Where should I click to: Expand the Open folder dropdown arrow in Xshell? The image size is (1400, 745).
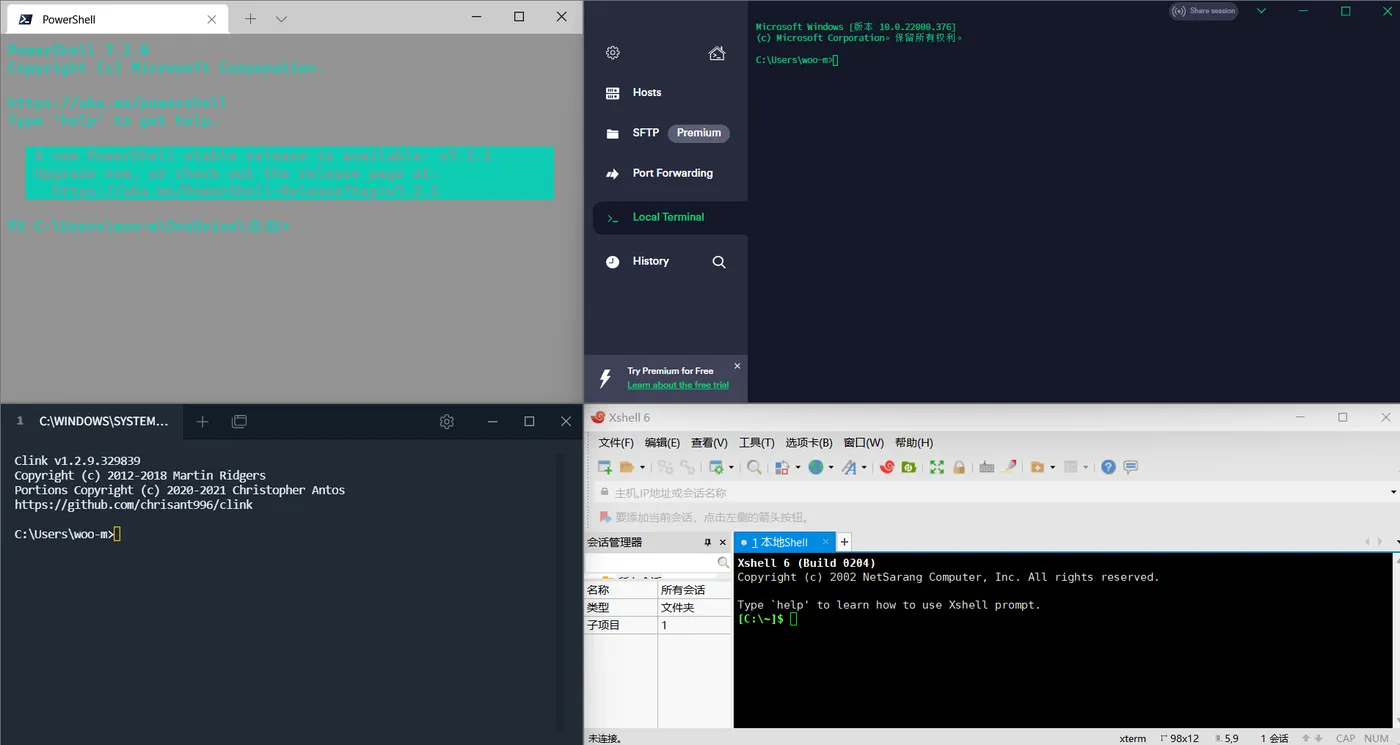[642, 467]
